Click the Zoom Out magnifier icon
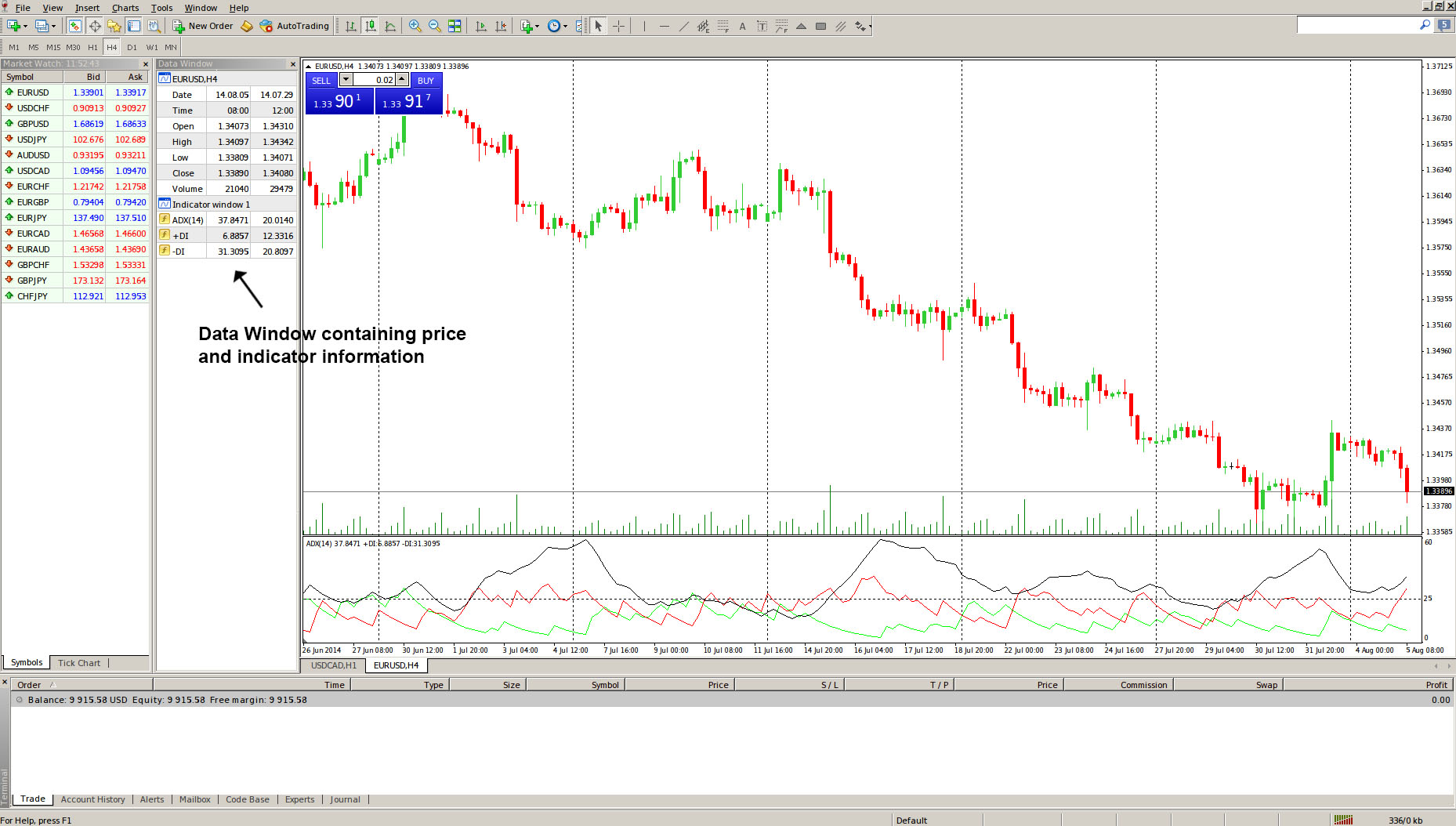This screenshot has height=826, width=1456. [434, 26]
